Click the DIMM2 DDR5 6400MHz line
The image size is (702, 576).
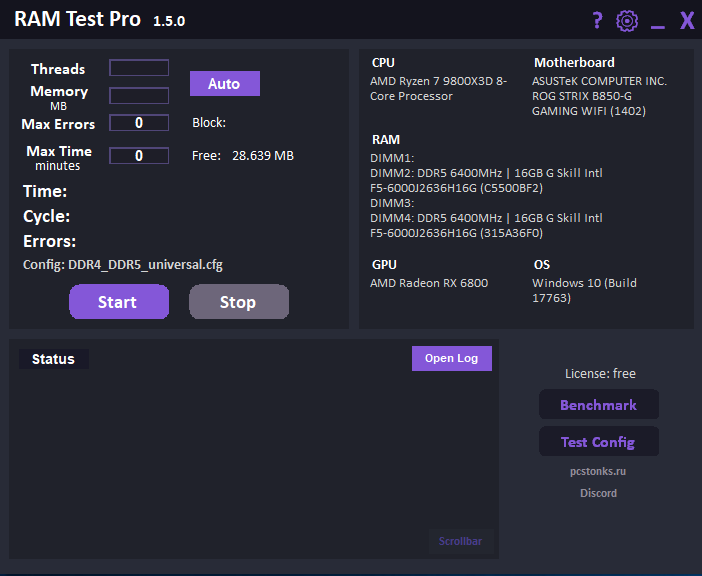coord(486,173)
